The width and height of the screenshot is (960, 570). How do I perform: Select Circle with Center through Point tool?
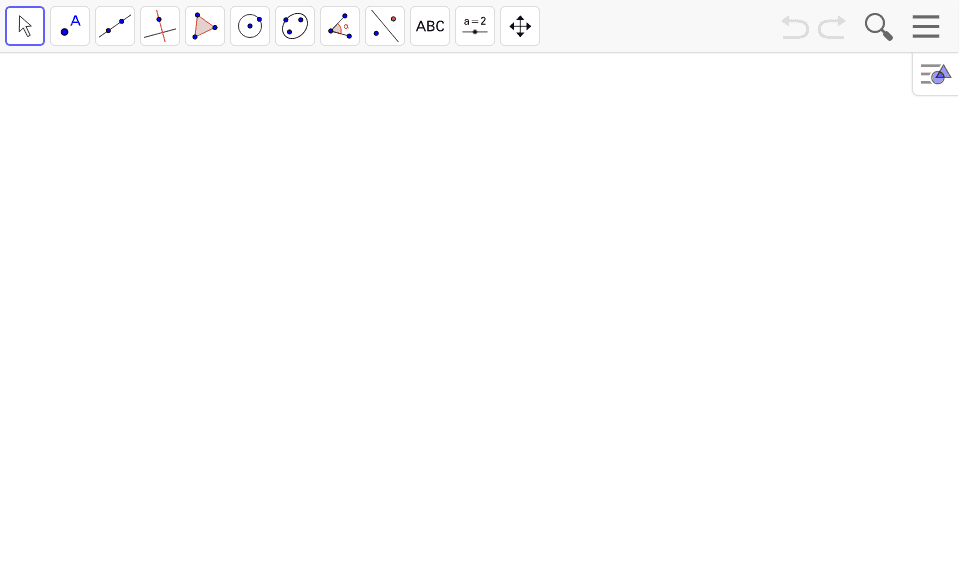pyautogui.click(x=250, y=26)
